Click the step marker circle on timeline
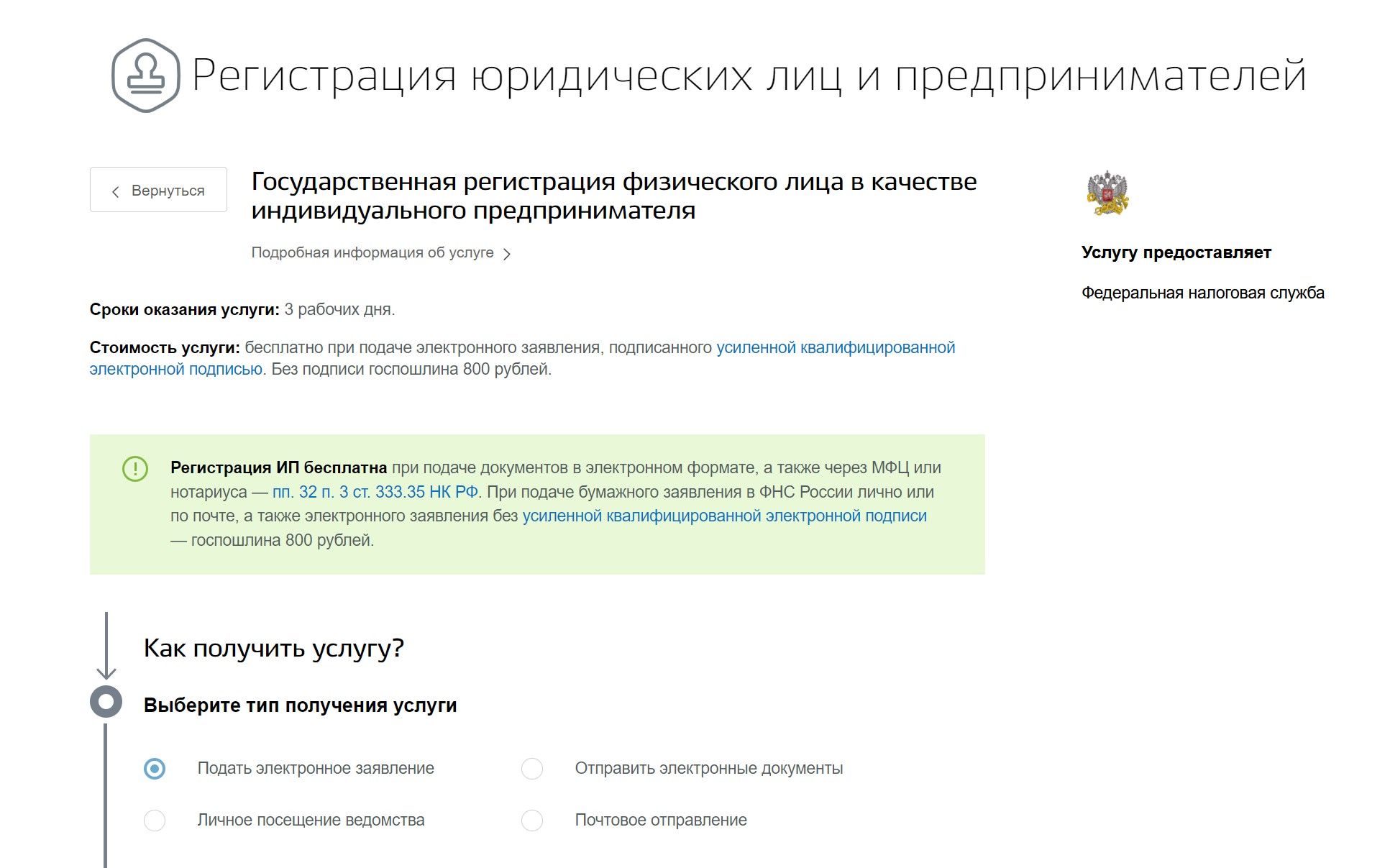The image size is (1390, 868). [x=106, y=702]
